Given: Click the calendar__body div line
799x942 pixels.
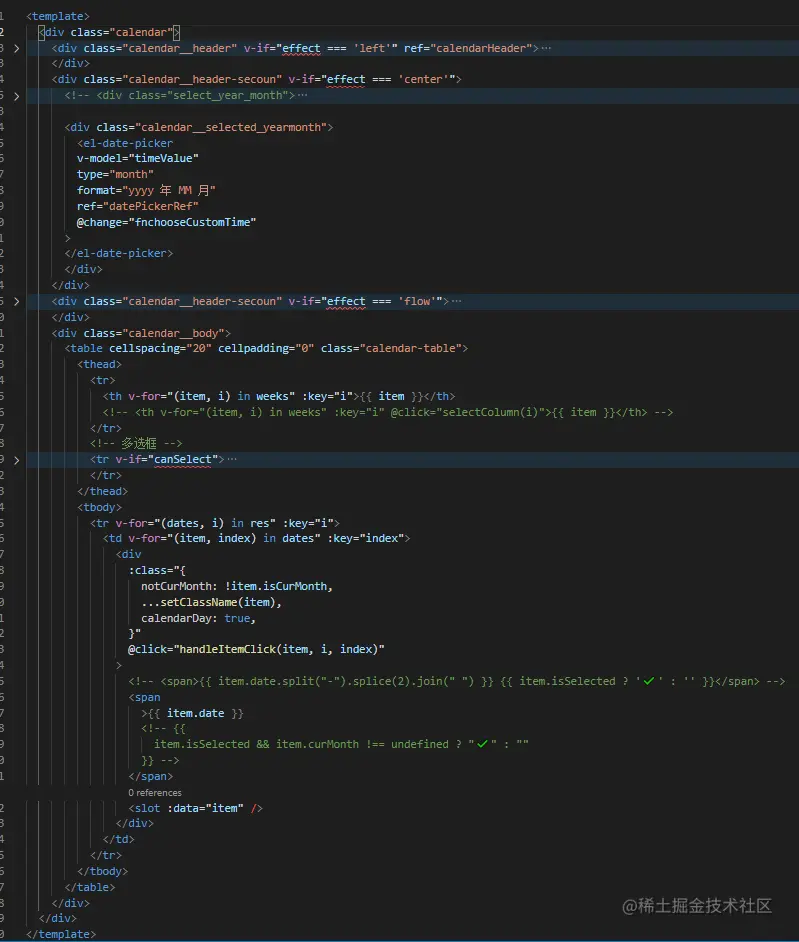Looking at the screenshot, I should [141, 333].
